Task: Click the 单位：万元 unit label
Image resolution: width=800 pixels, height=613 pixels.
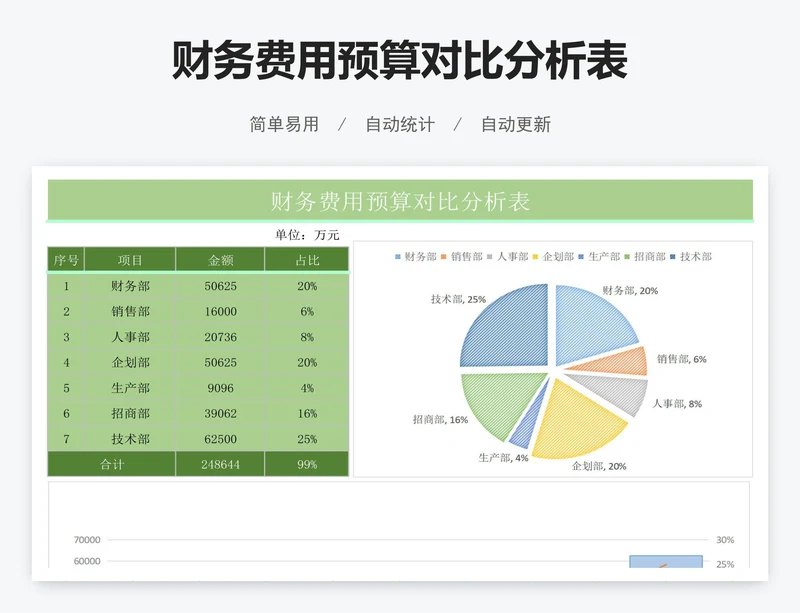Action: pyautogui.click(x=307, y=235)
